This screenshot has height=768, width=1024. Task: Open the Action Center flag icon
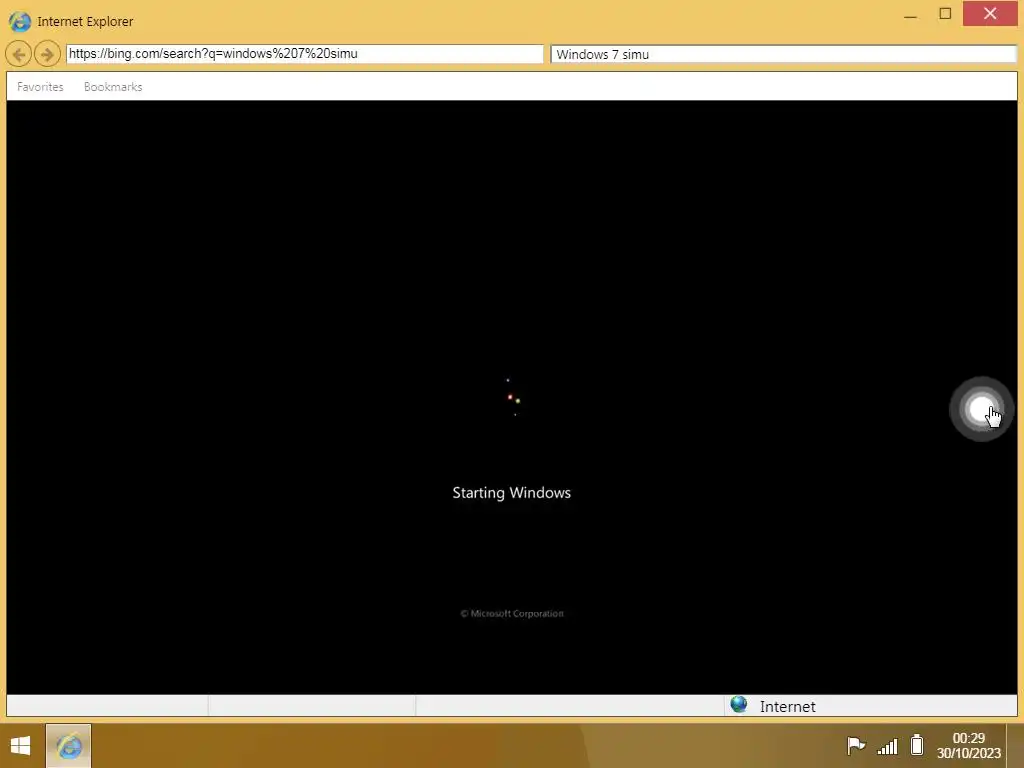point(856,745)
